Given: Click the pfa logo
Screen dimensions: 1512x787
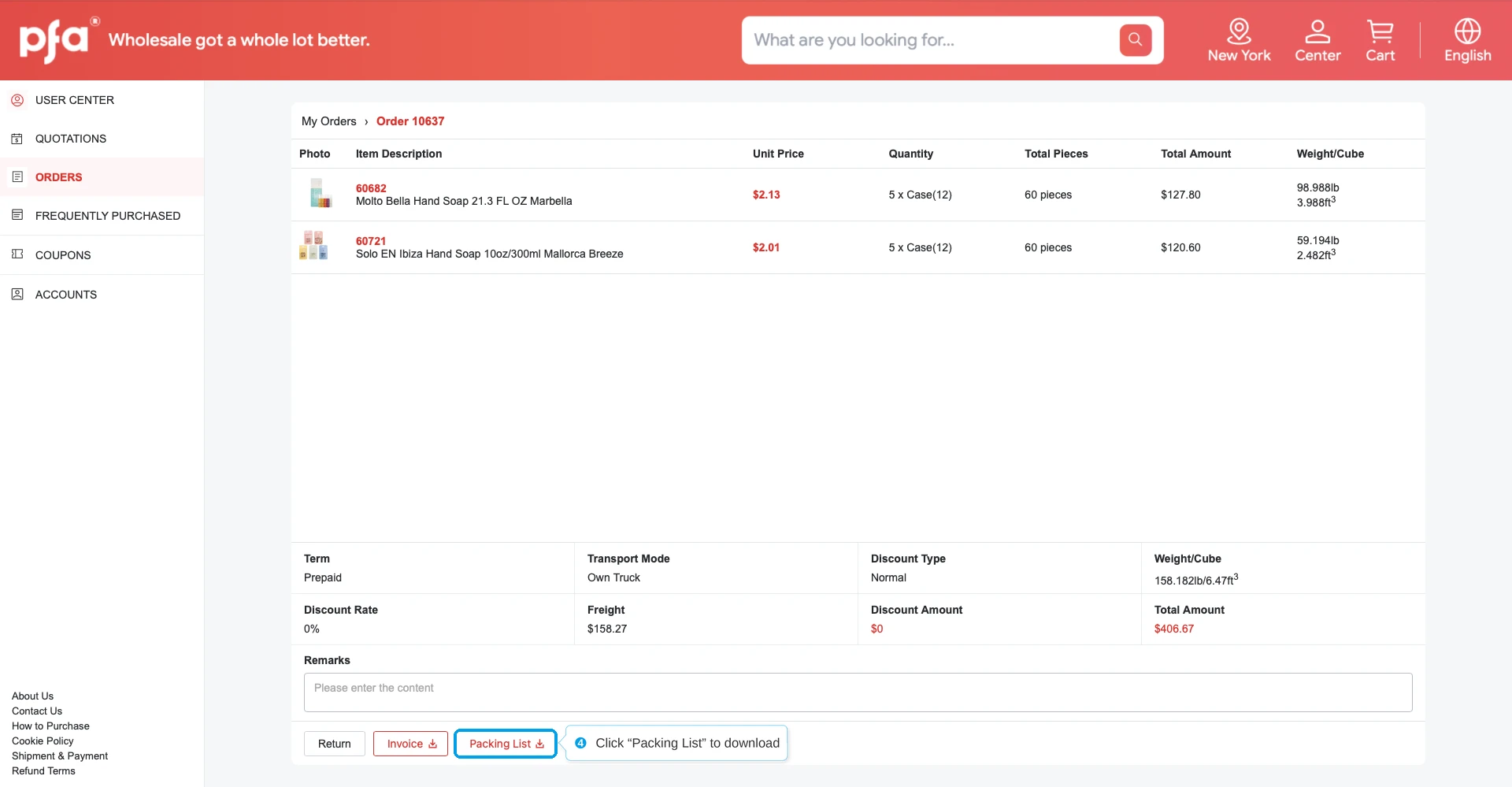Looking at the screenshot, I should 58,39.
